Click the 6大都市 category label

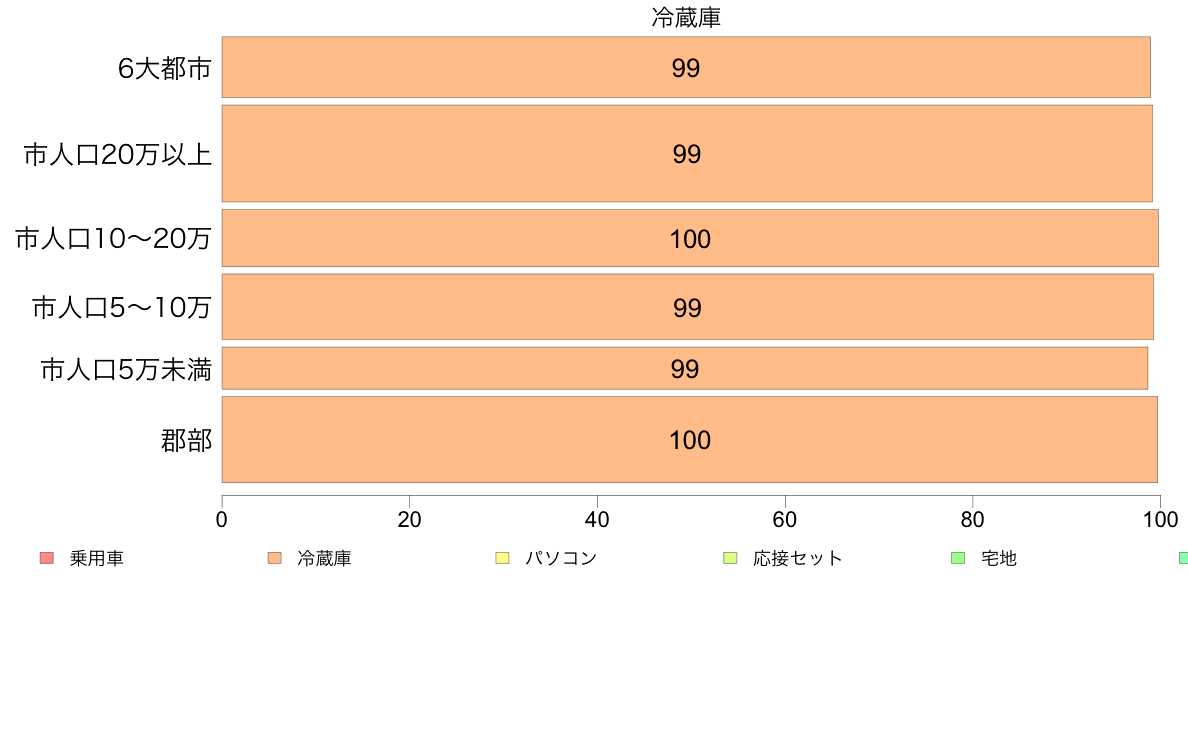tap(164, 68)
